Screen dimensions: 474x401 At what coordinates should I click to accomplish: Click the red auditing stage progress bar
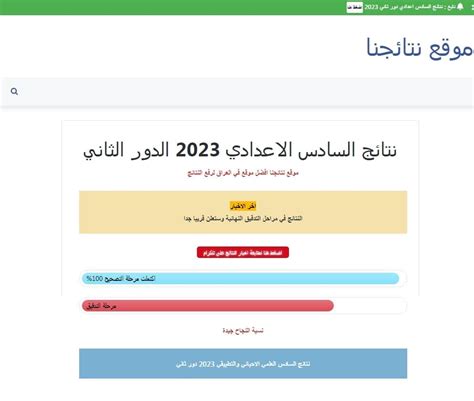(208, 306)
